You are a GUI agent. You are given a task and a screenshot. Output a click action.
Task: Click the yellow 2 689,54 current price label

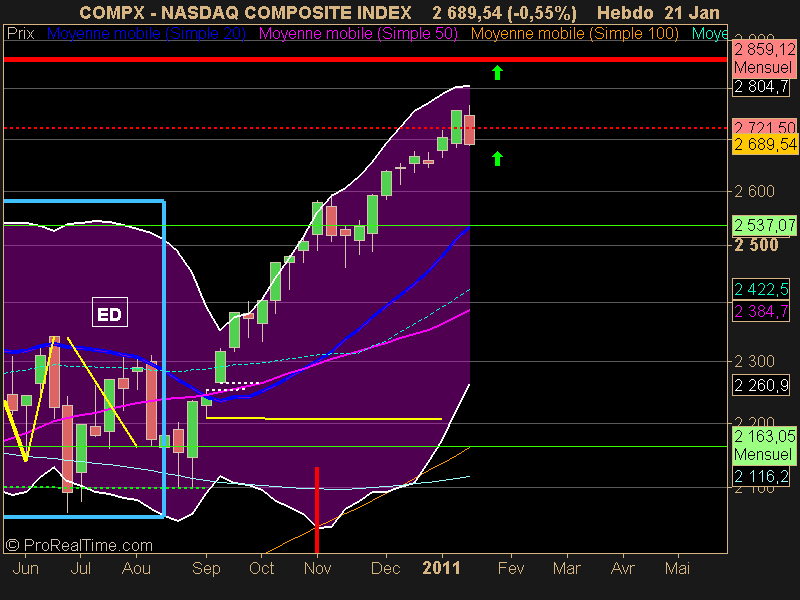point(765,144)
